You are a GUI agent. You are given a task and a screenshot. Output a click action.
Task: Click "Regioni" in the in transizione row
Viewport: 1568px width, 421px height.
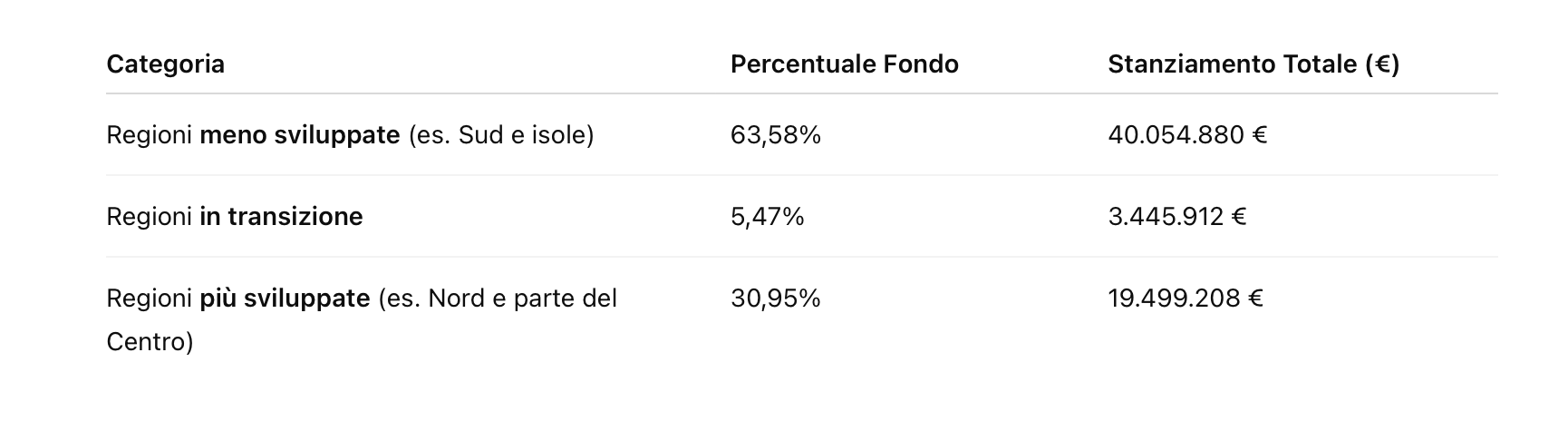point(149,217)
